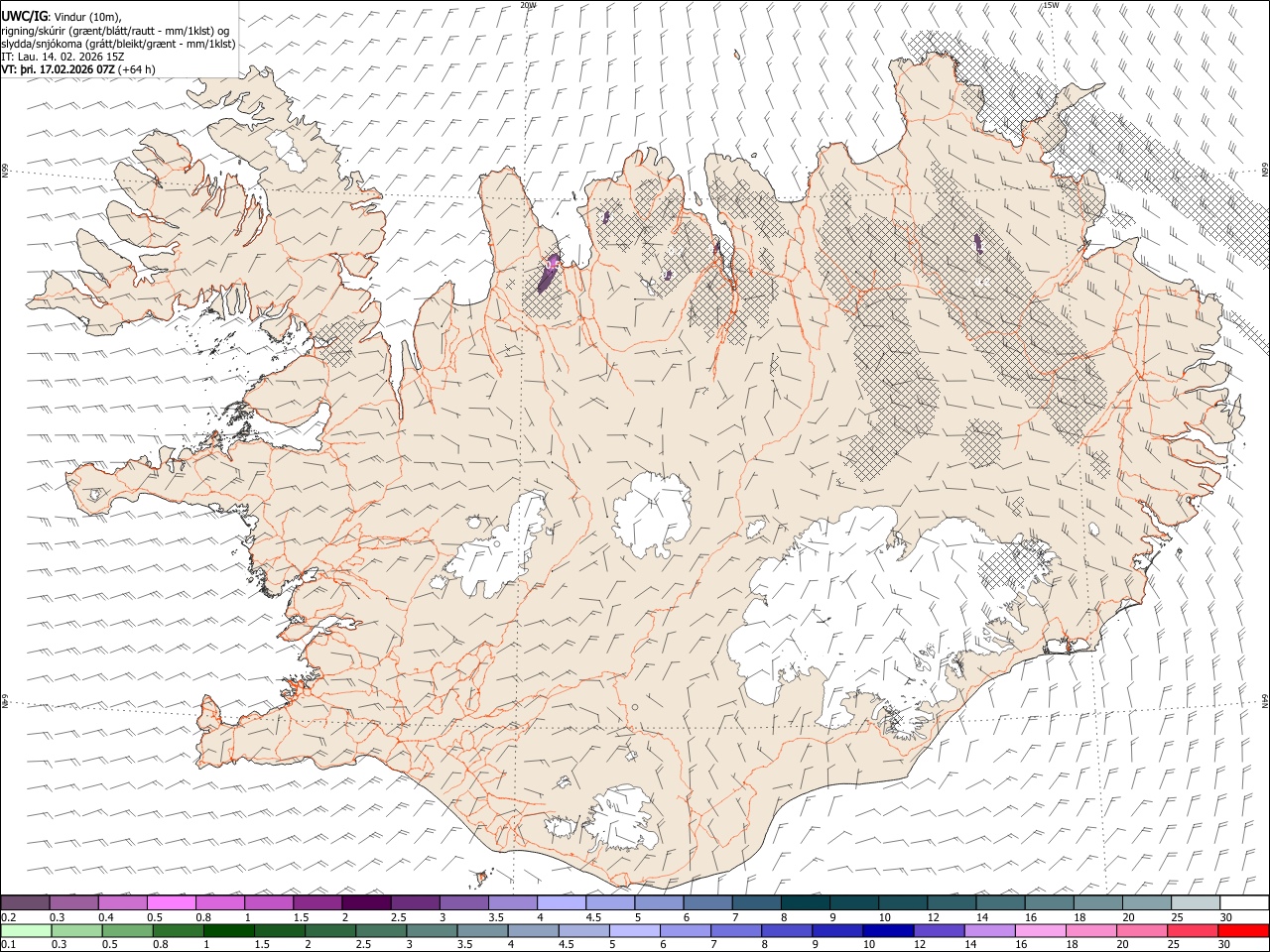Click the dusky mauve 0.2 swatch in upper legend
This screenshot has width=1270, height=952.
click(x=25, y=903)
